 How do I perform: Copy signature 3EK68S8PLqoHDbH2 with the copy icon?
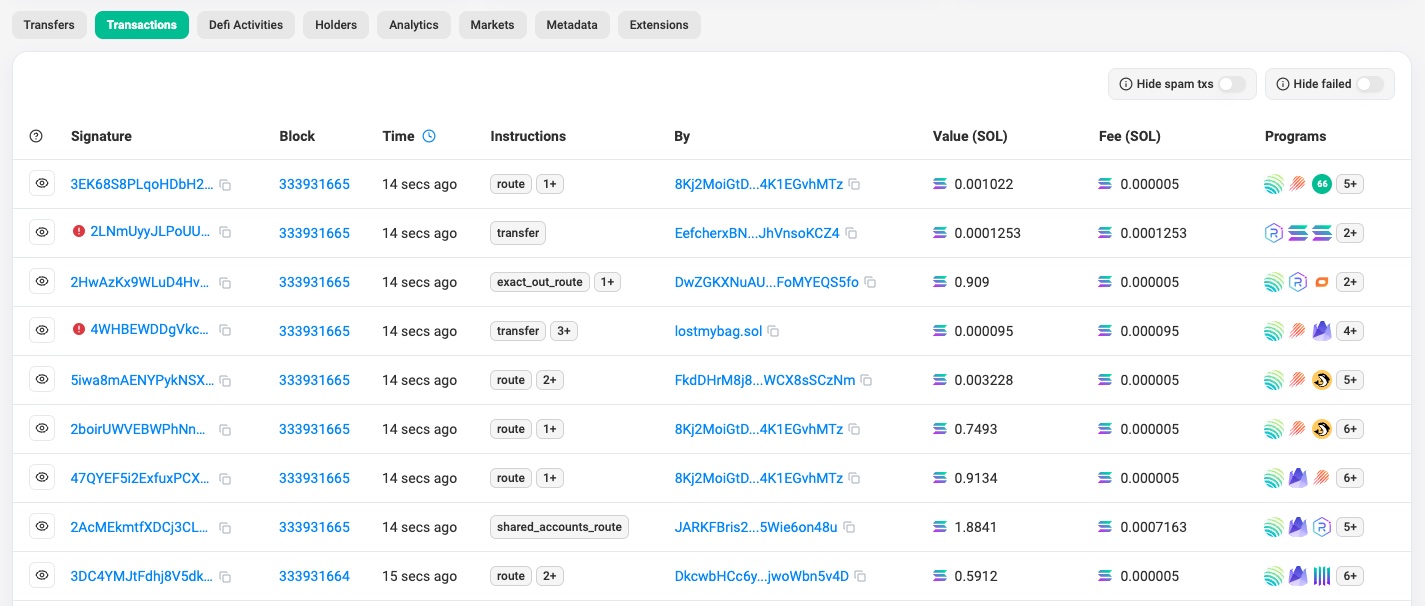[x=225, y=185]
